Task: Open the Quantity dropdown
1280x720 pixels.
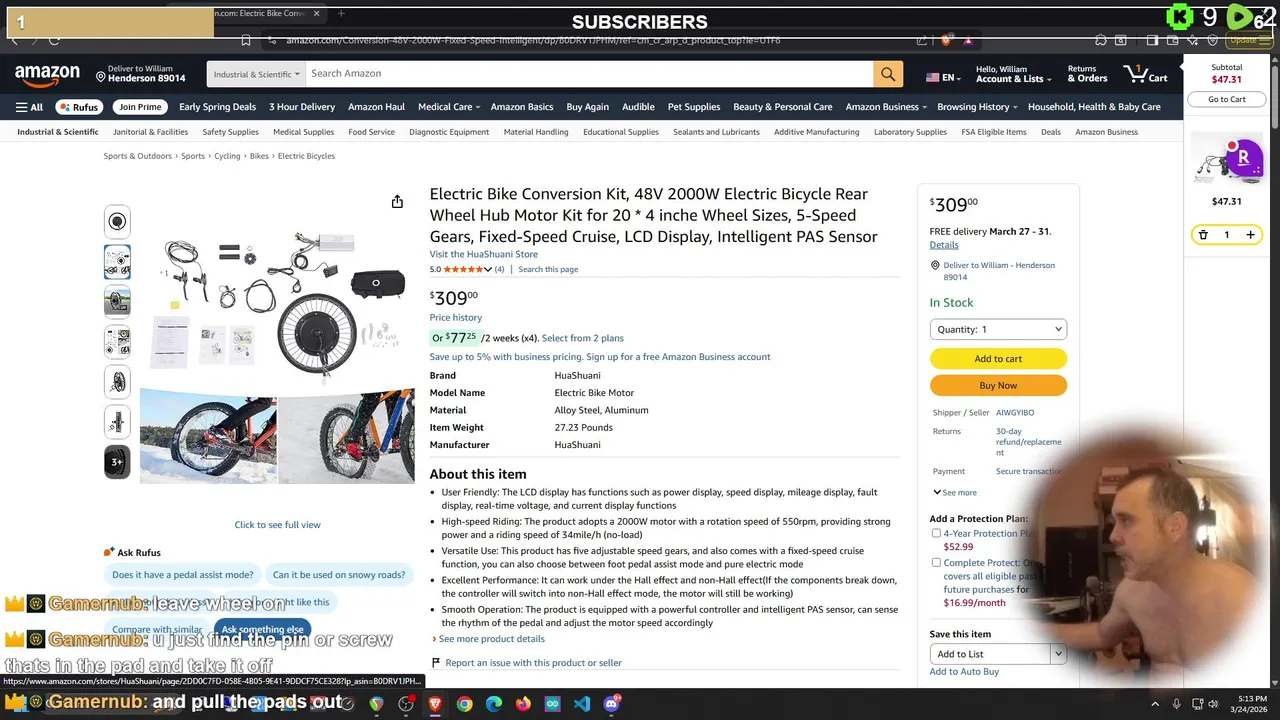Action: click(998, 329)
